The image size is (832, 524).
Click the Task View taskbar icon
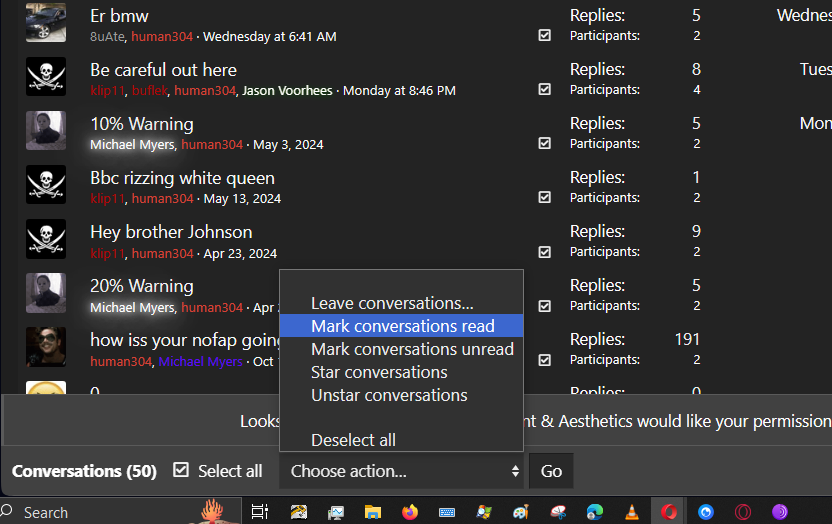[259, 512]
